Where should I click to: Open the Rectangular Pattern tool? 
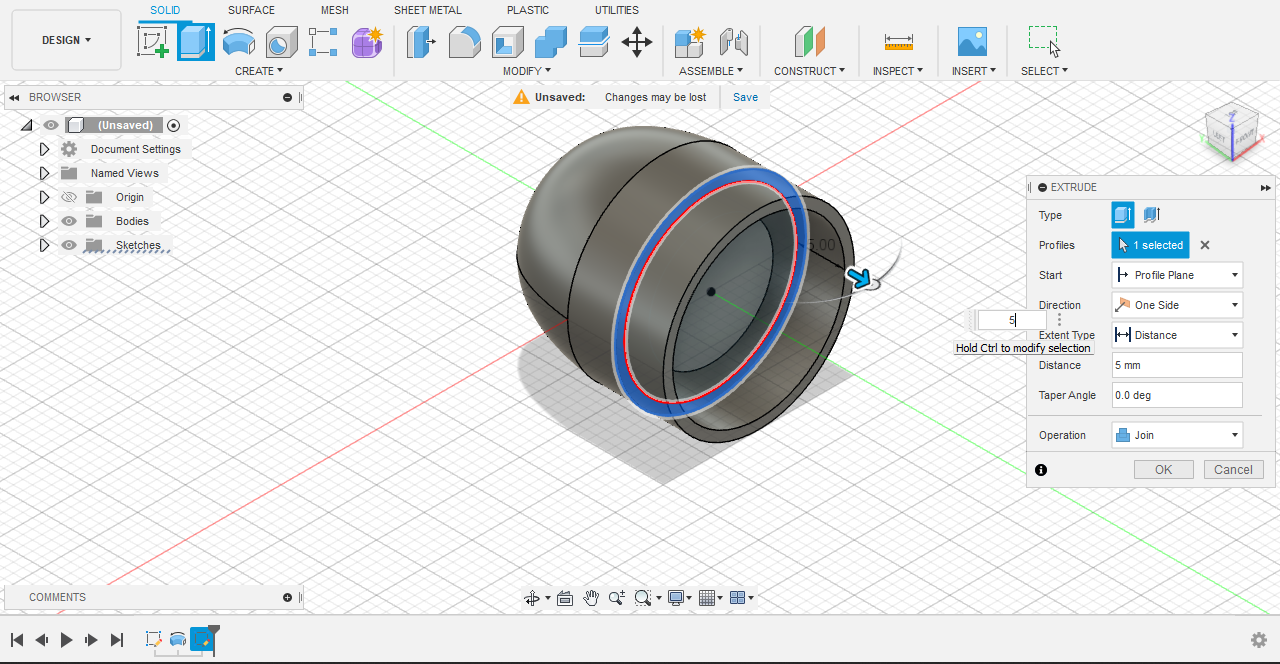point(323,42)
